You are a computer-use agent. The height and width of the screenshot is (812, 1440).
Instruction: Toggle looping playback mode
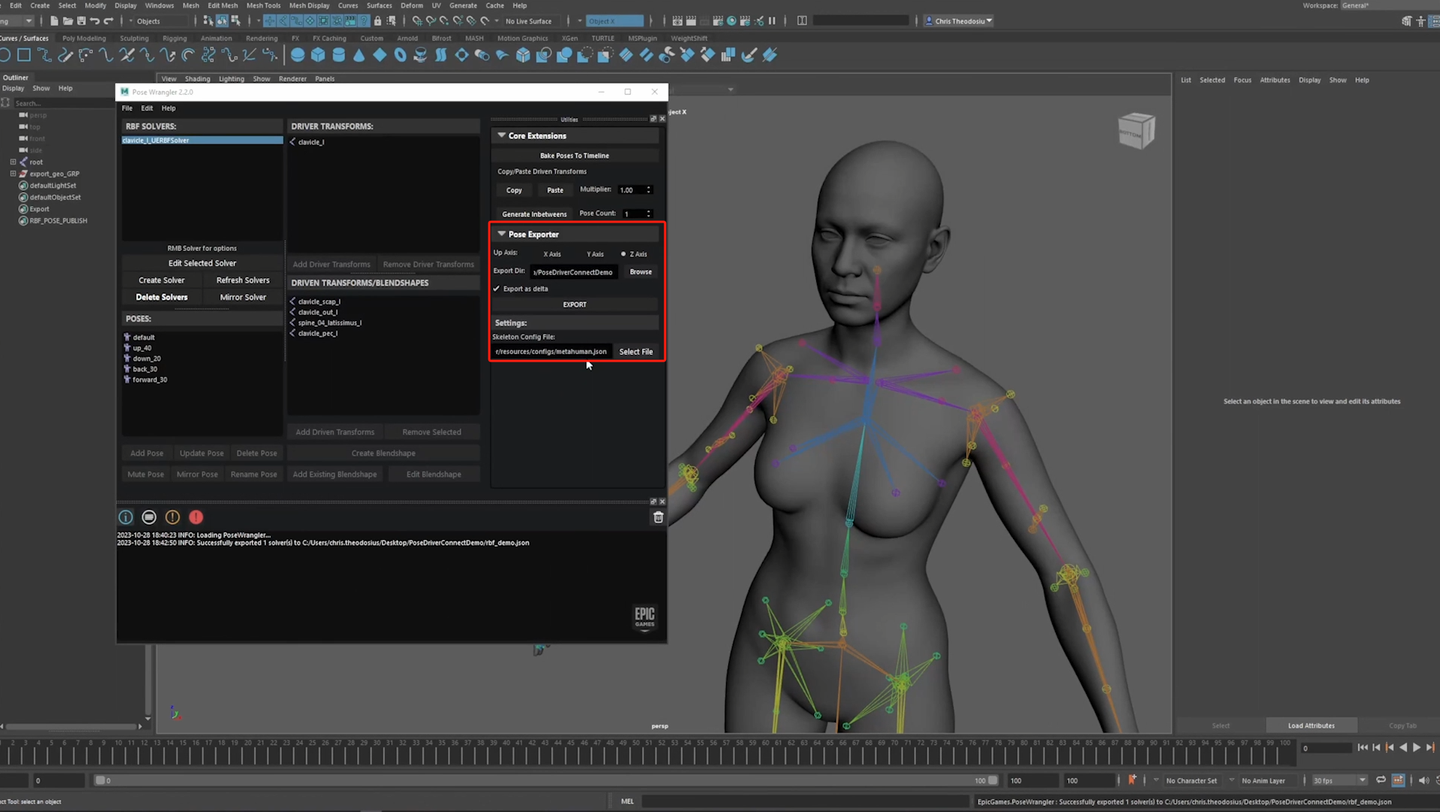[1380, 780]
